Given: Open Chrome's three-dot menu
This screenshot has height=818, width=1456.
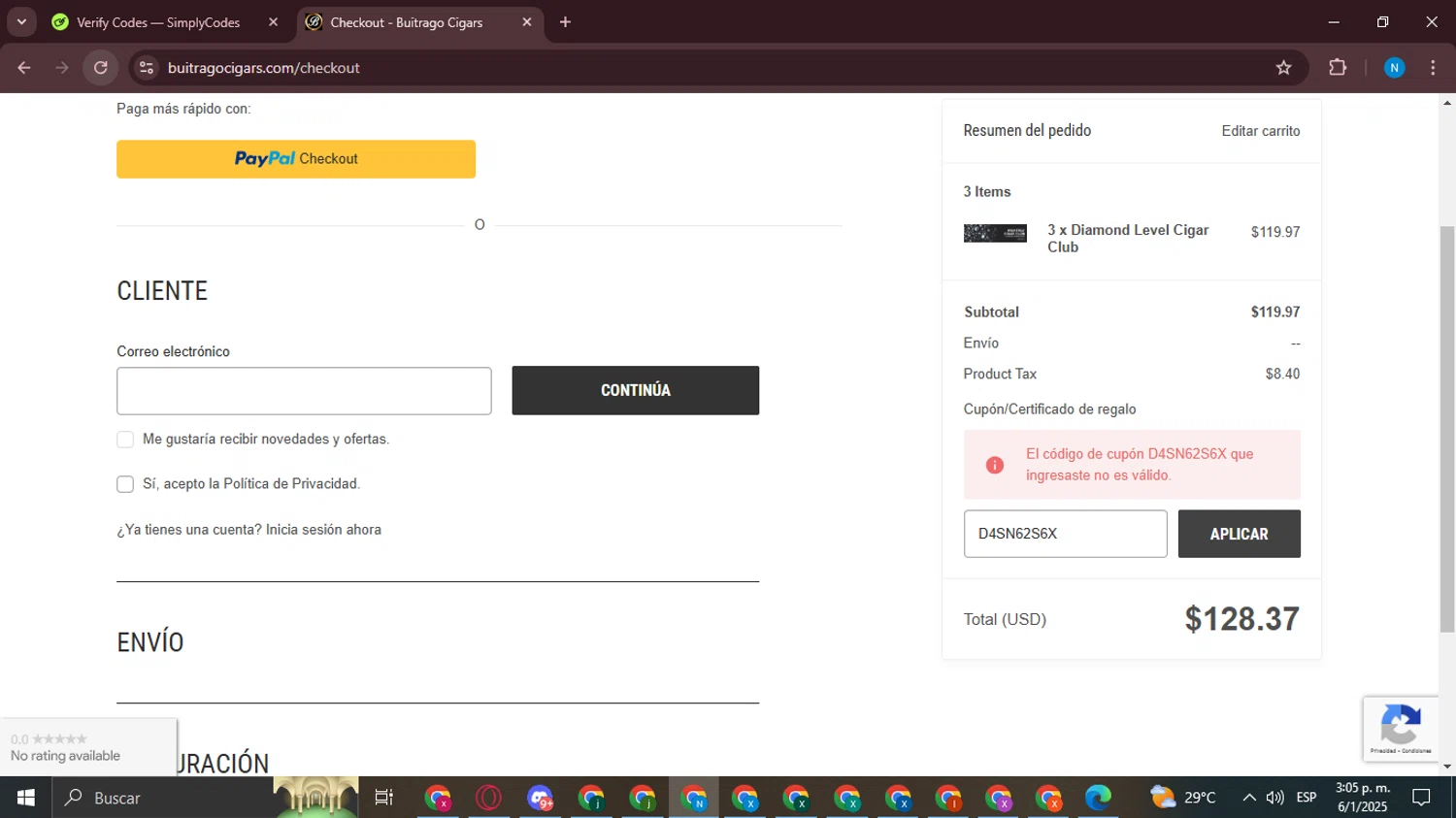Looking at the screenshot, I should click(1433, 68).
